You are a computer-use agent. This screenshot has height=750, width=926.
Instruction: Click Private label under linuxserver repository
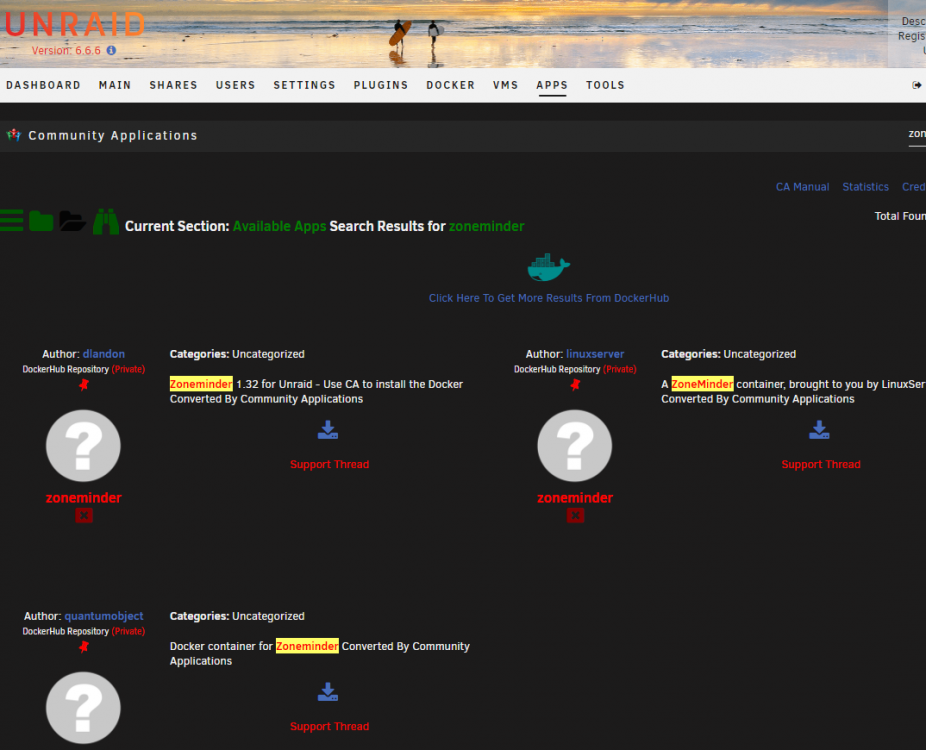coord(620,369)
